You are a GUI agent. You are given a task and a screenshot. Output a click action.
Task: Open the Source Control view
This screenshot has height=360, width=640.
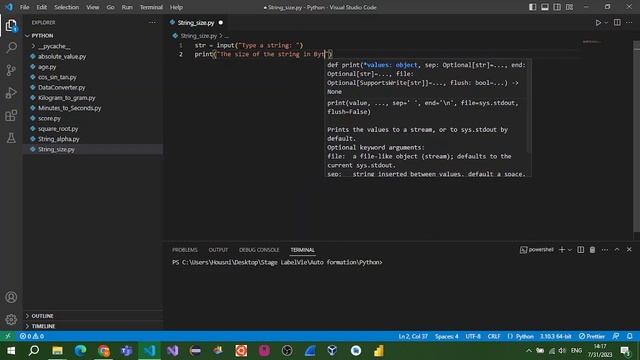(11, 70)
